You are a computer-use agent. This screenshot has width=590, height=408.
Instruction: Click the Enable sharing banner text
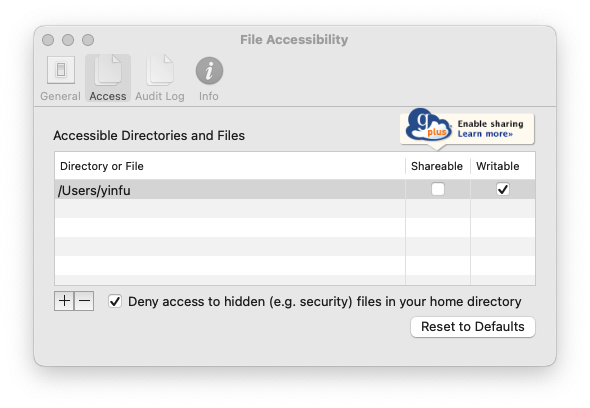pyautogui.click(x=490, y=124)
